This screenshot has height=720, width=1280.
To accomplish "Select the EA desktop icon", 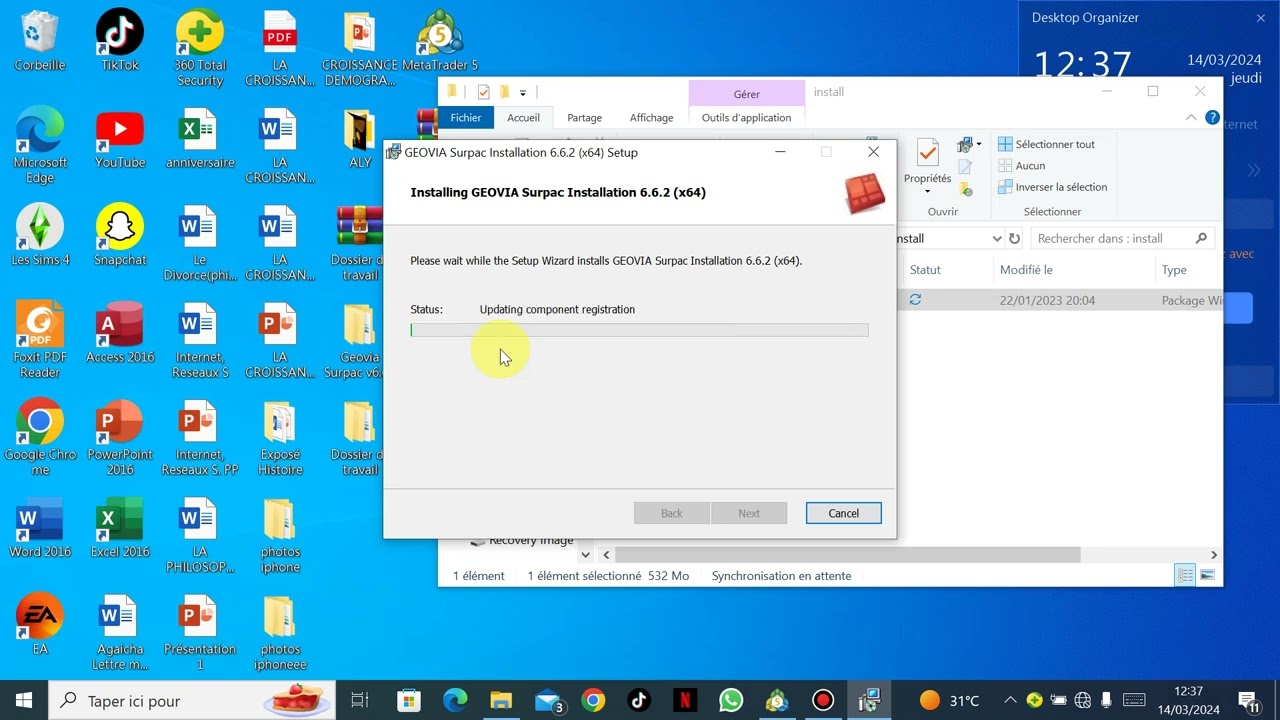I will (x=40, y=626).
